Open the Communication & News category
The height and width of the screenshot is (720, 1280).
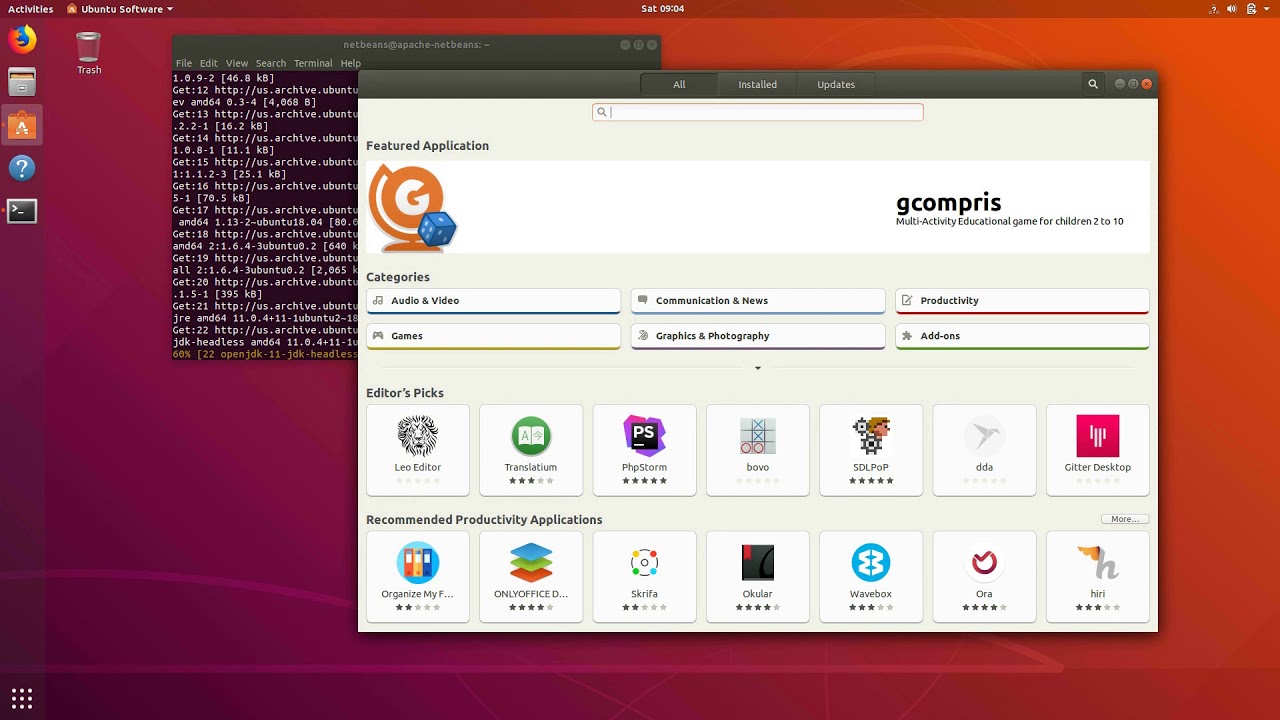(758, 301)
